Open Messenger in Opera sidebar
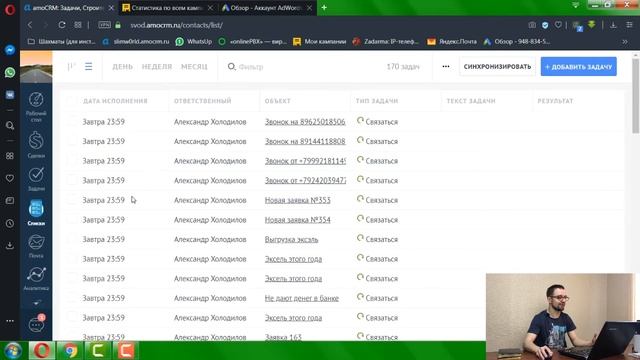This screenshot has height=360, width=640. [10, 50]
